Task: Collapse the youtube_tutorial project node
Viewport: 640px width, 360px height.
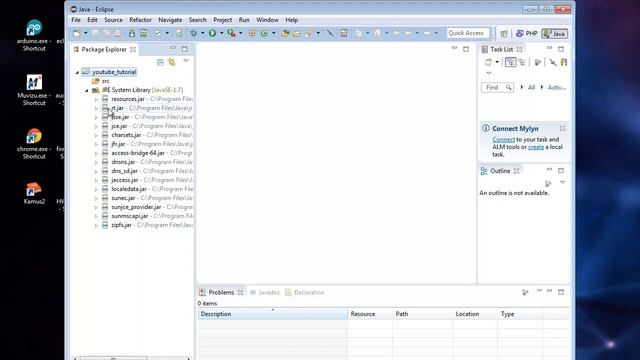Action: pyautogui.click(x=77, y=72)
